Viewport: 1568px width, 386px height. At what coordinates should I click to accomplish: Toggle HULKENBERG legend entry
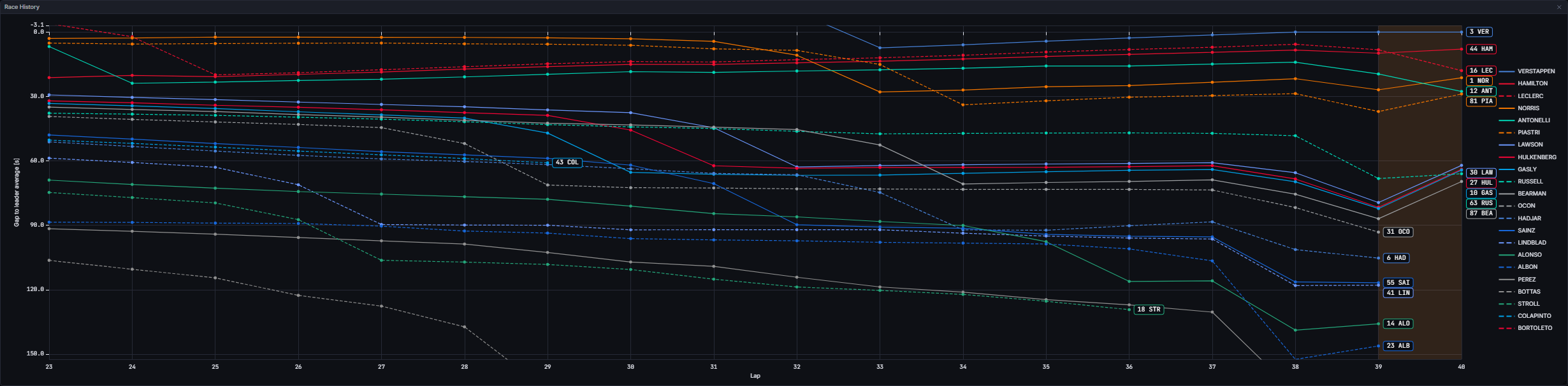coord(1528,157)
